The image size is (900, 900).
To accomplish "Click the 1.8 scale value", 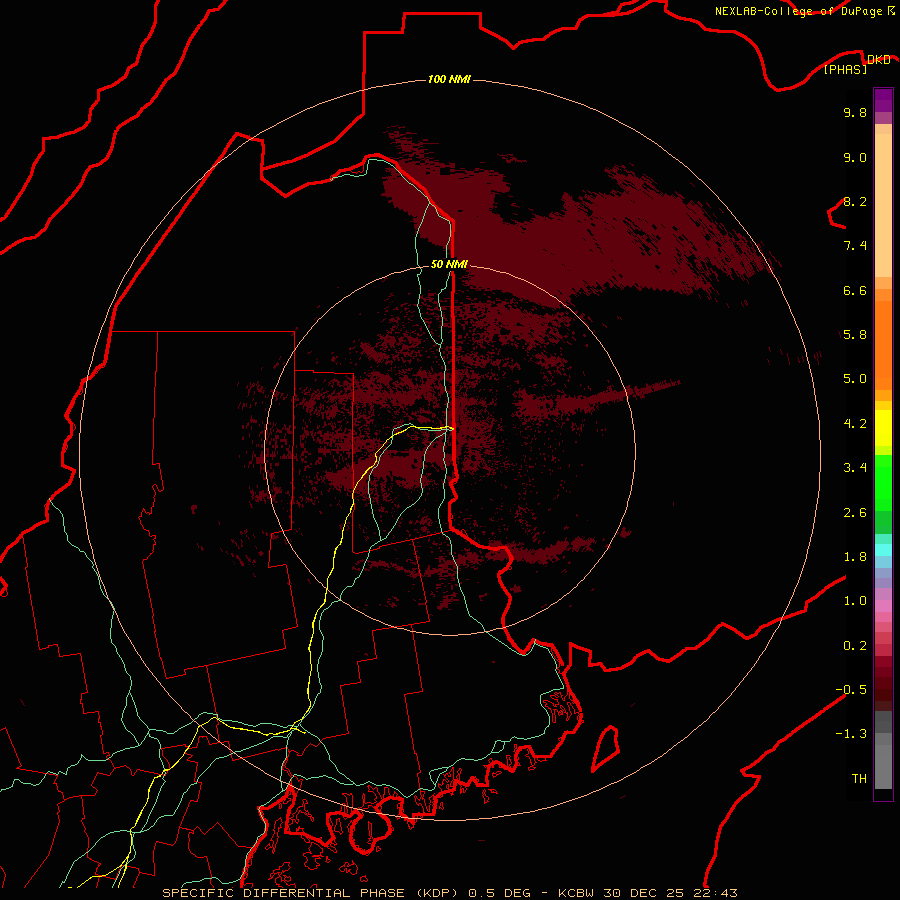I will coord(855,557).
